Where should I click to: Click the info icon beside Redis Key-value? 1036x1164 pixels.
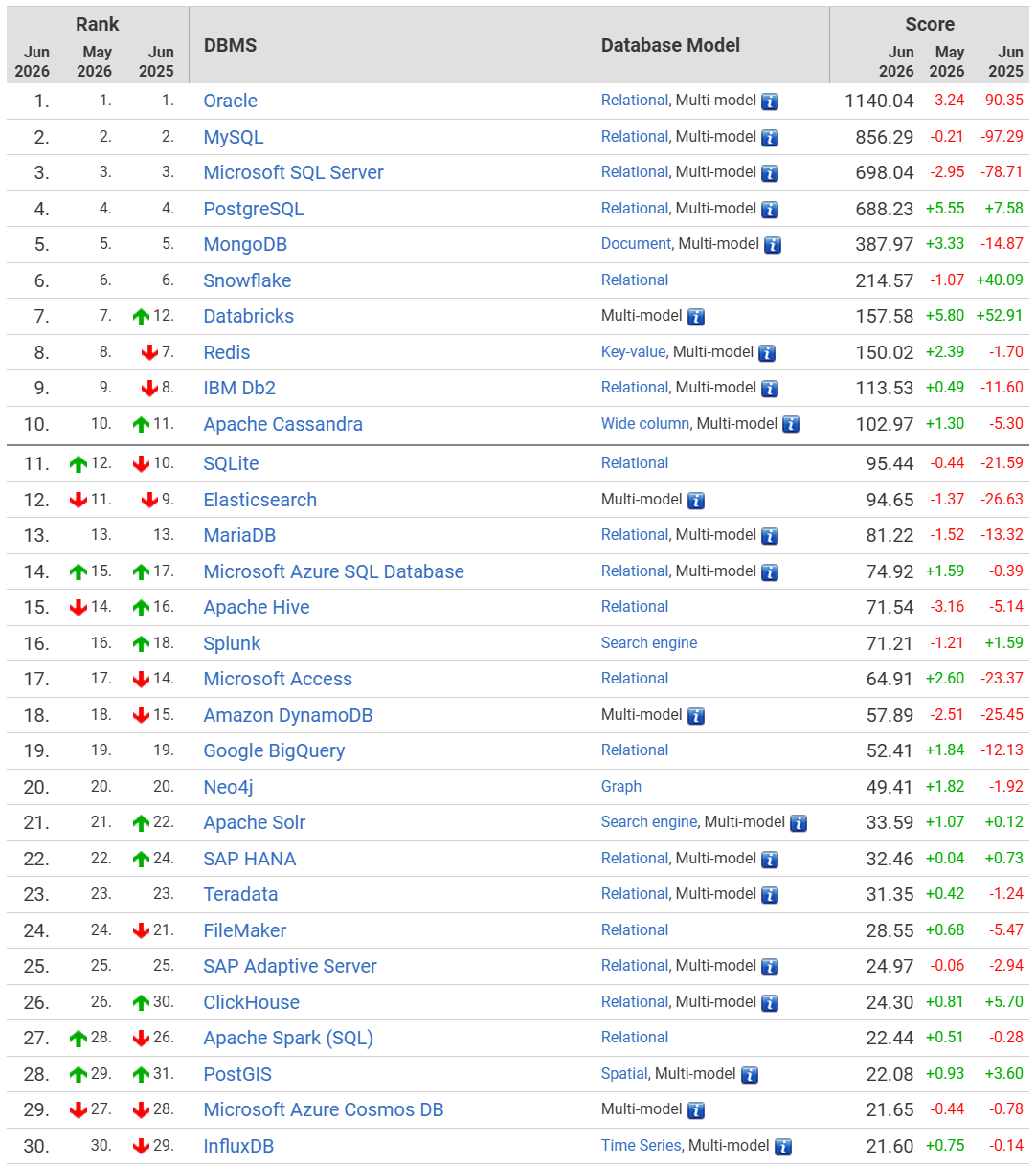tap(767, 353)
